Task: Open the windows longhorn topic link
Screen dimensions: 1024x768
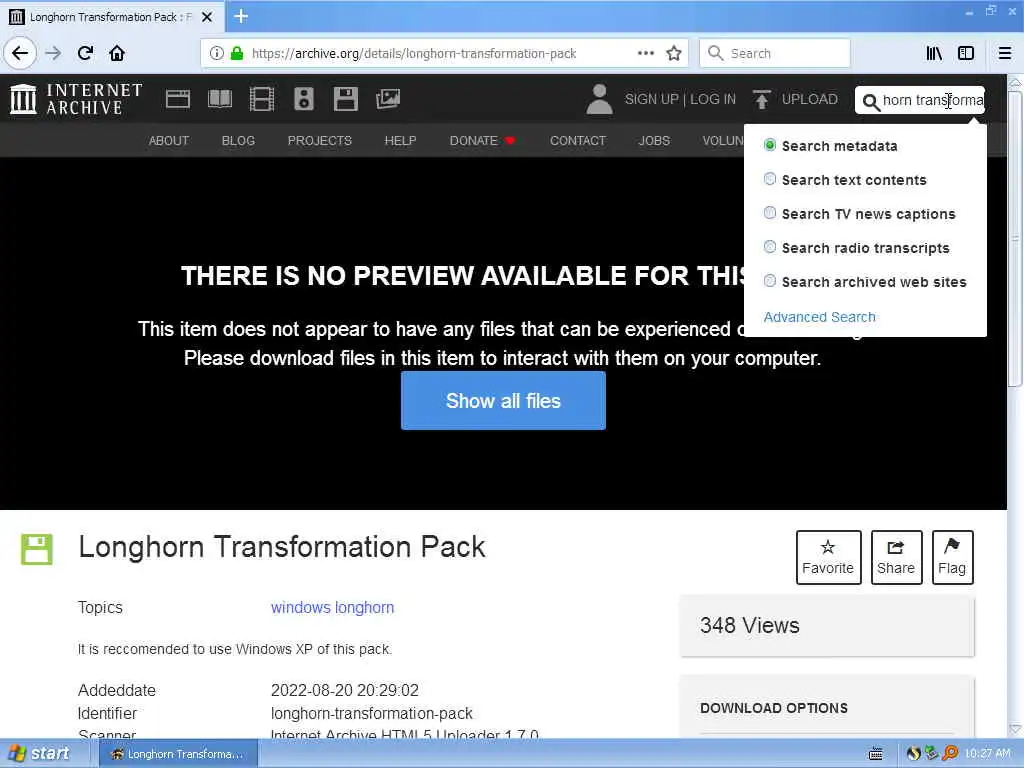Action: pos(332,607)
